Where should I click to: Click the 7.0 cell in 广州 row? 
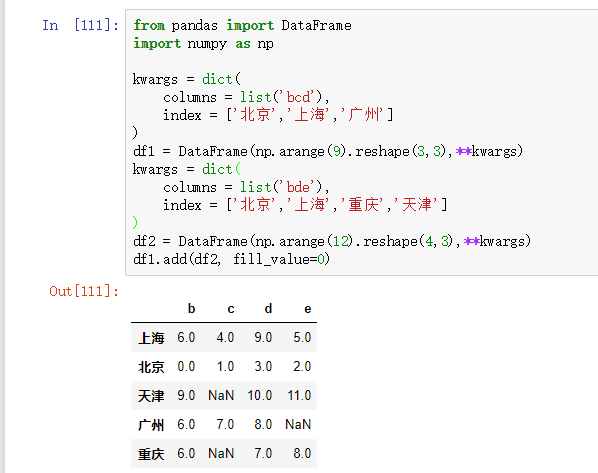pos(225,425)
